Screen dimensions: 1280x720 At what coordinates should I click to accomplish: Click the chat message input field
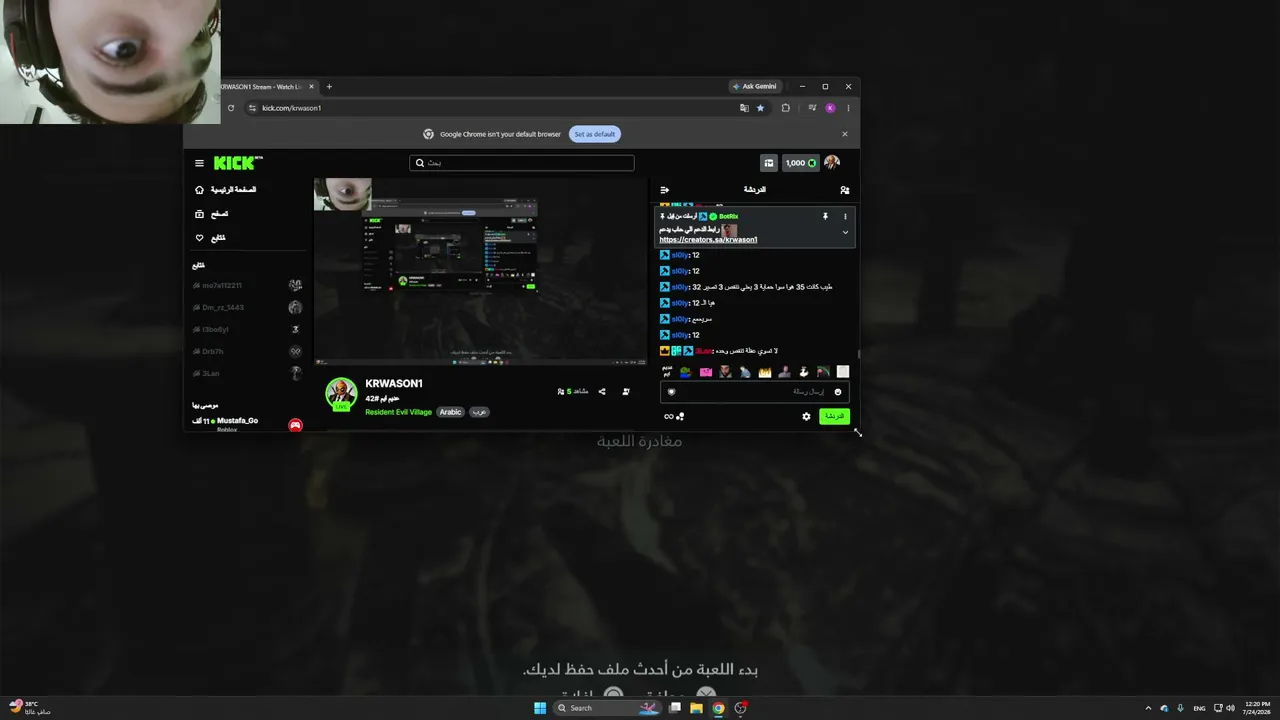tap(755, 392)
